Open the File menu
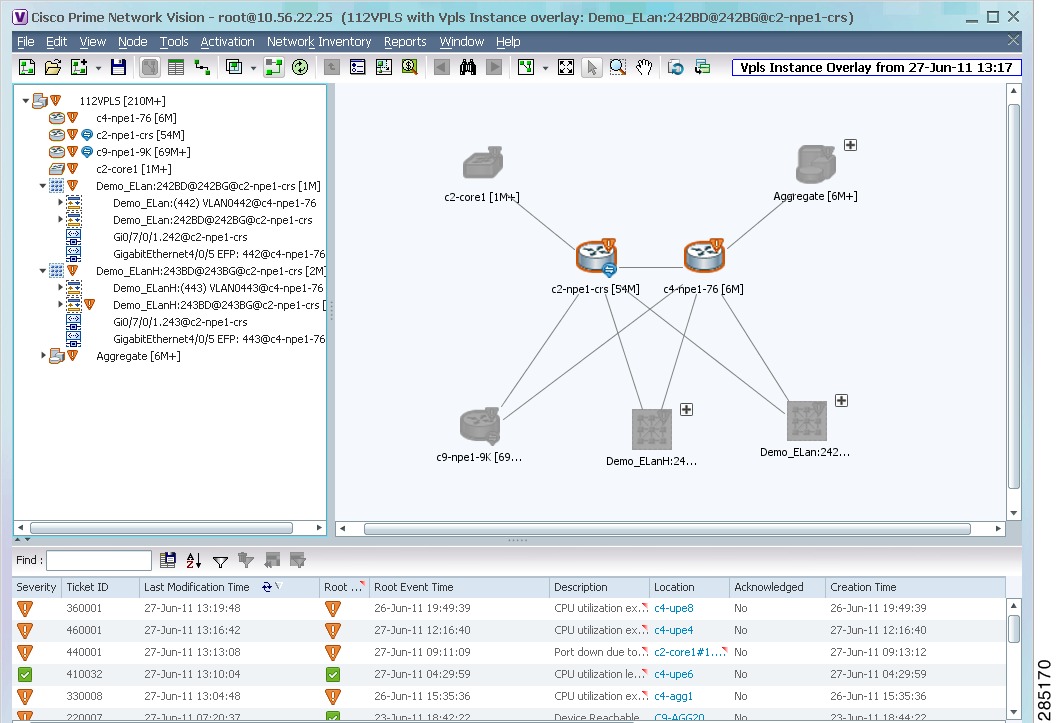 pos(26,42)
